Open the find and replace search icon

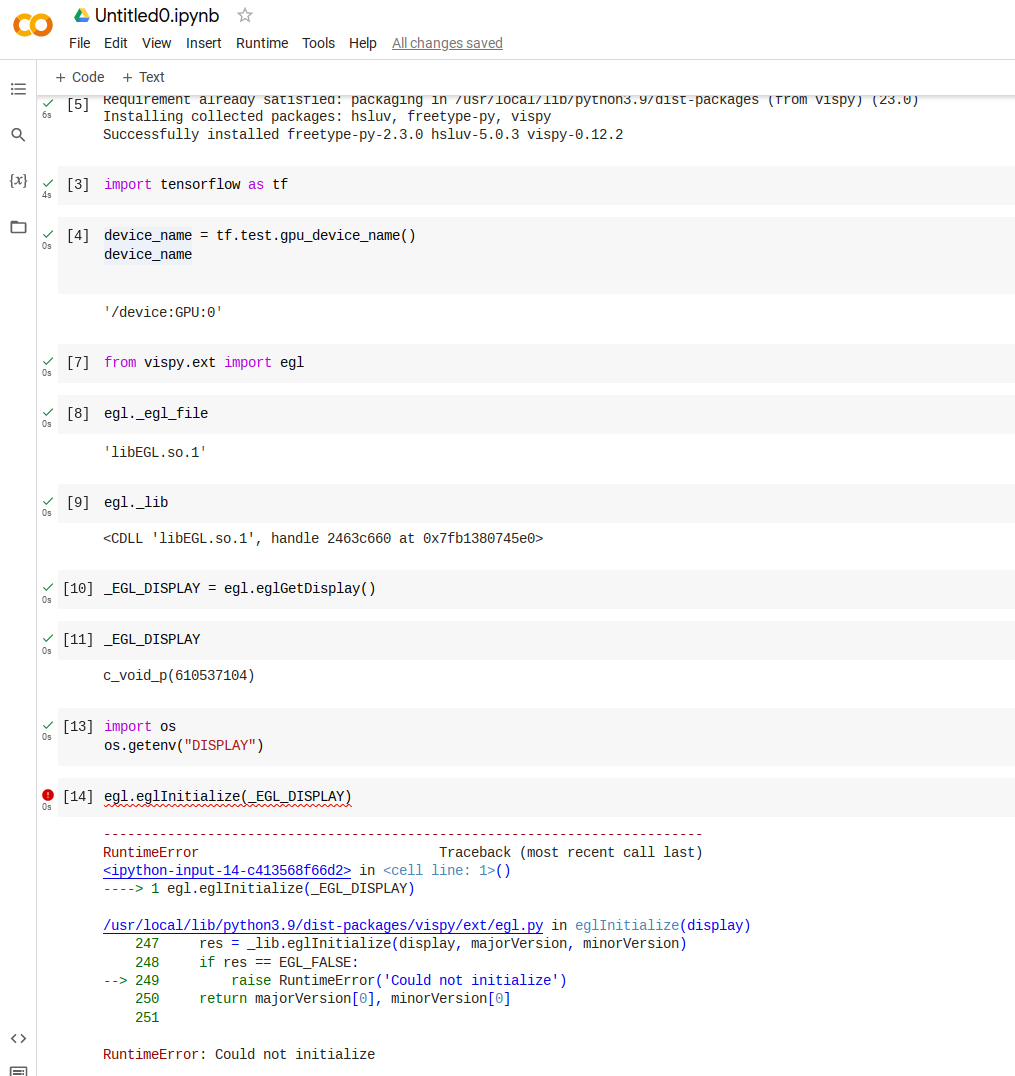[x=19, y=134]
